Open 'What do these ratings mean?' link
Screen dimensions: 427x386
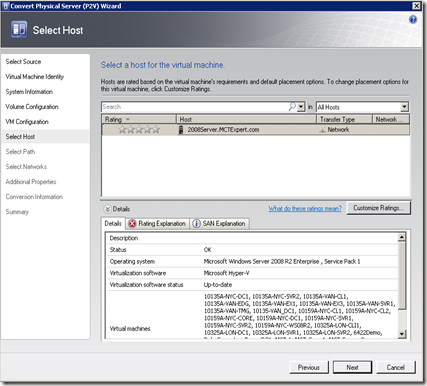tap(305, 209)
